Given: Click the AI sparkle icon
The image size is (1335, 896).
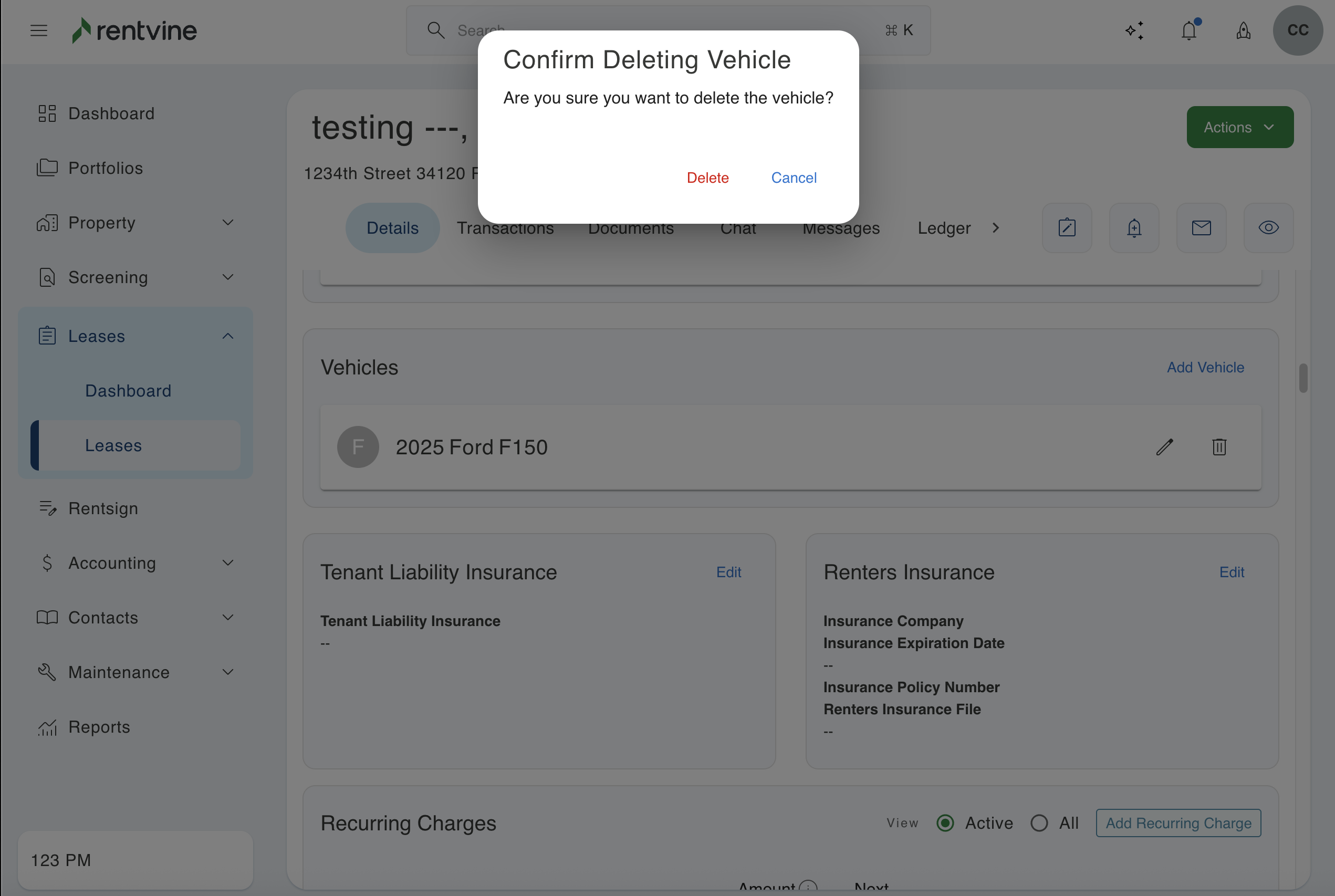Looking at the screenshot, I should point(1134,30).
